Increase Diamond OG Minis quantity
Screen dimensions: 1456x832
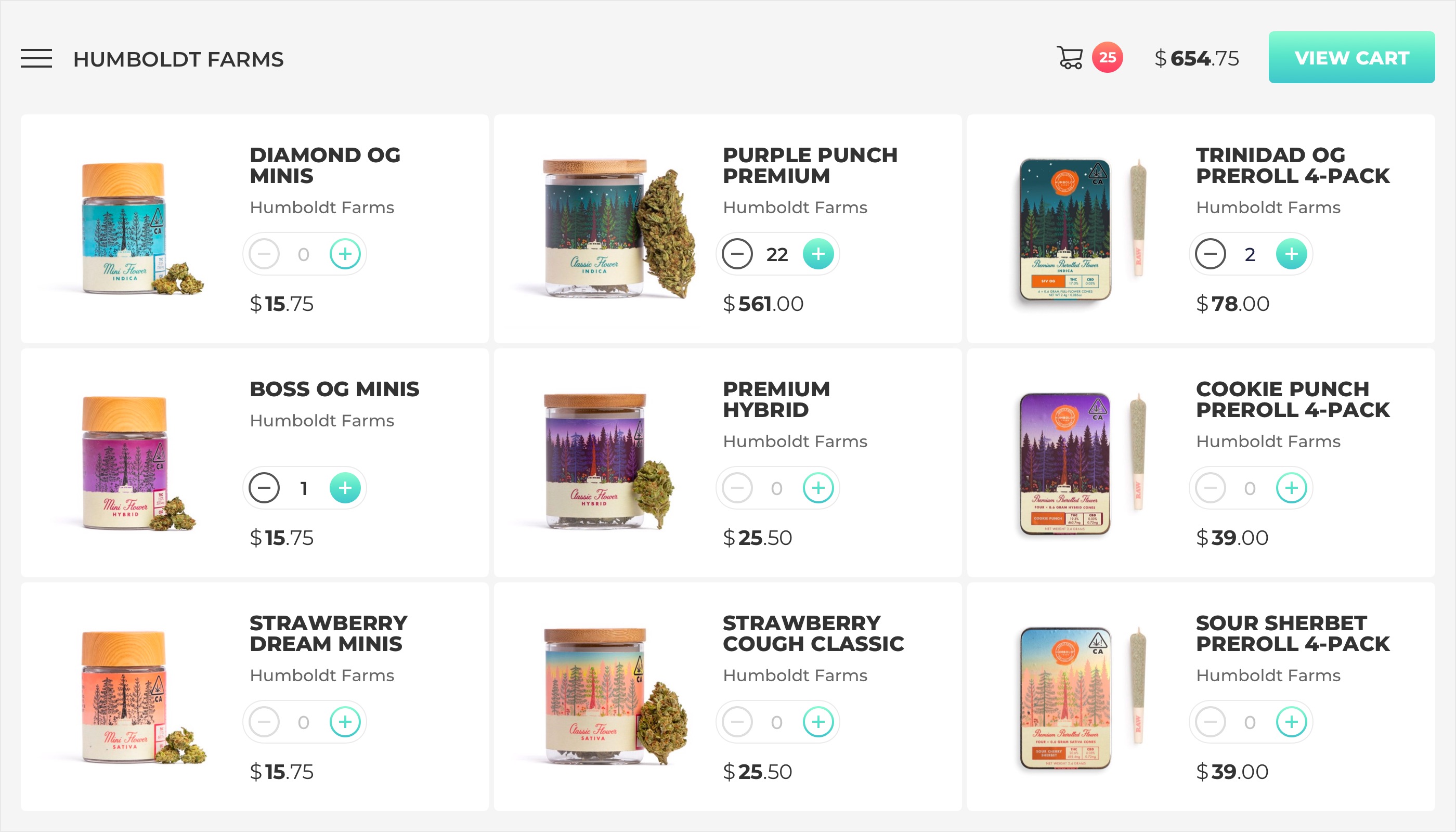[x=345, y=254]
